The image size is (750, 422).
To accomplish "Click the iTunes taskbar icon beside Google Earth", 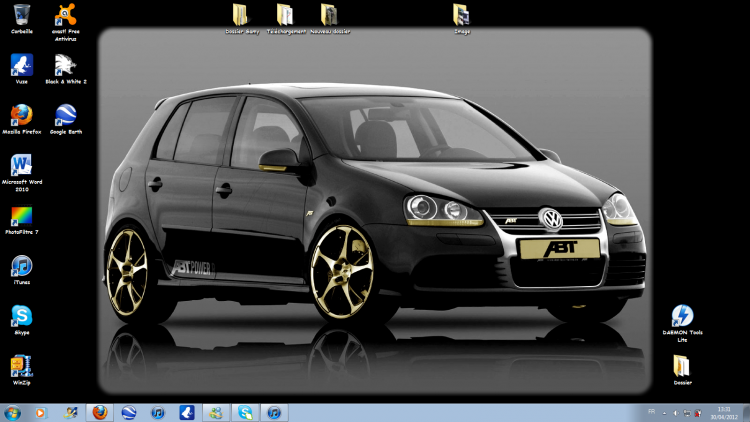I will 157,412.
